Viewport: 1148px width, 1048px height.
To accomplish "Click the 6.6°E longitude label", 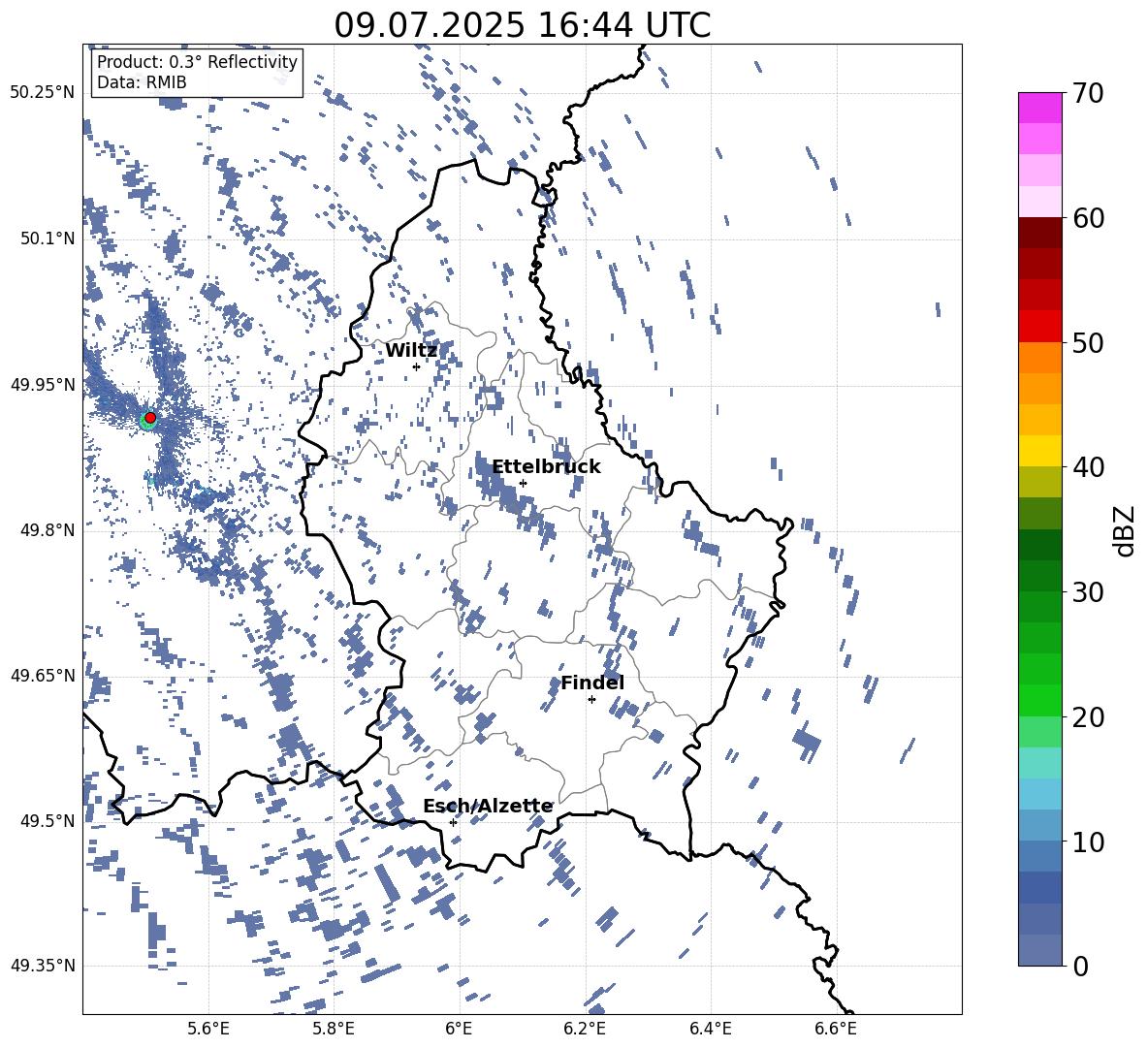I will (836, 1029).
